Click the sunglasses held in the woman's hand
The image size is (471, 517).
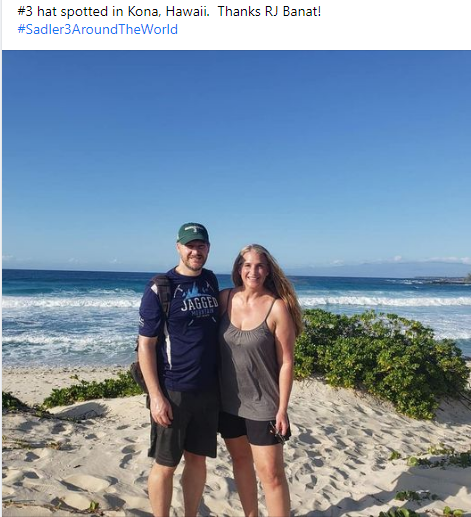click(x=277, y=432)
